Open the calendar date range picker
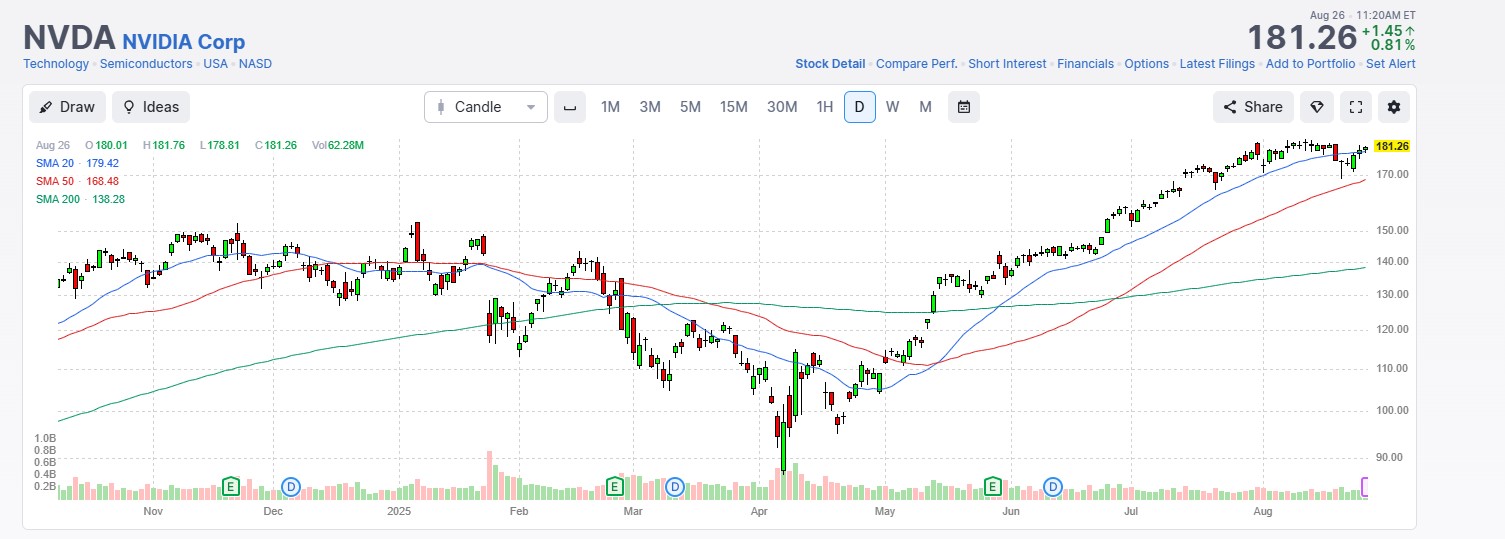 964,107
